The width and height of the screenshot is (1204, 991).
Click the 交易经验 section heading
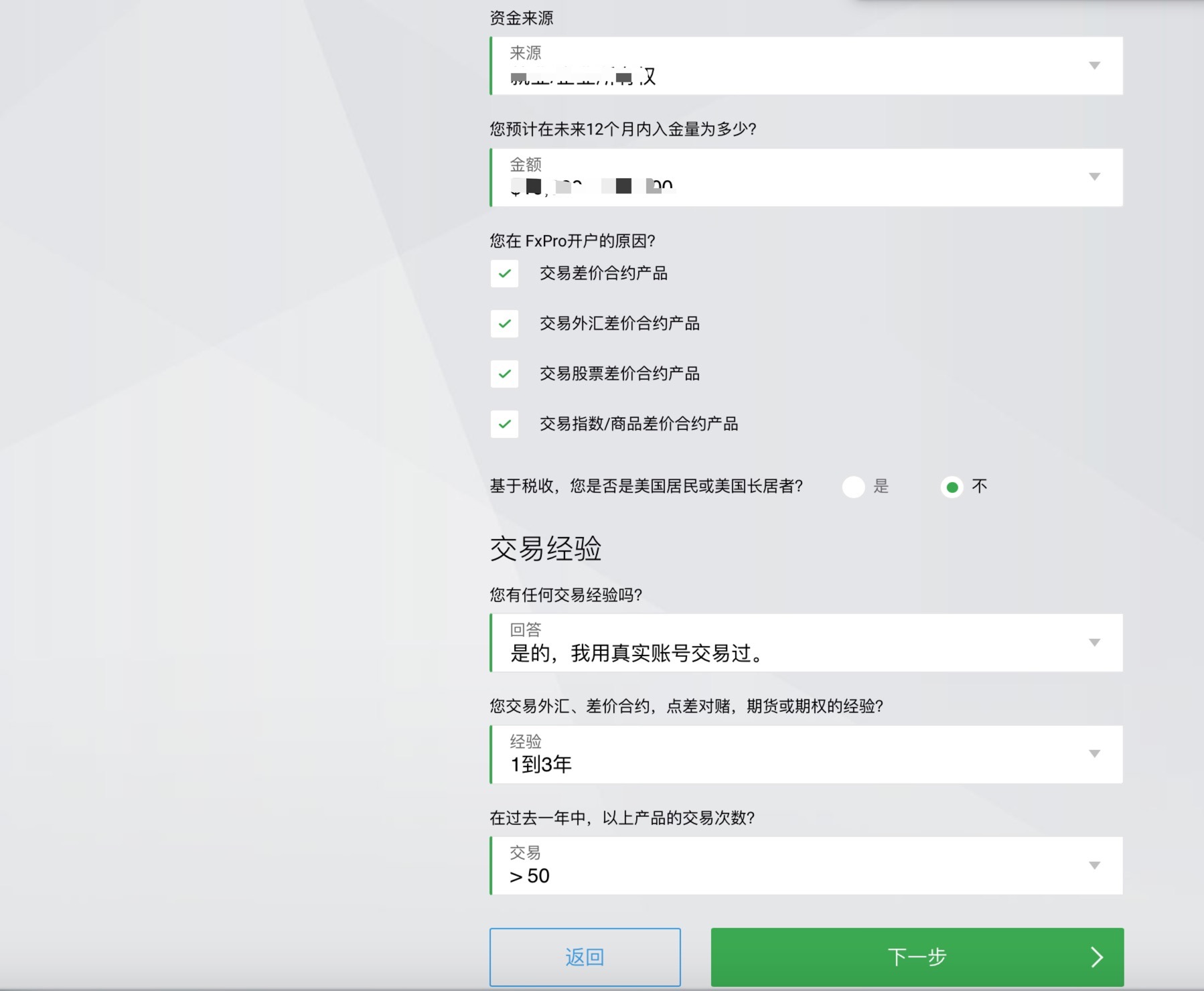pos(546,548)
